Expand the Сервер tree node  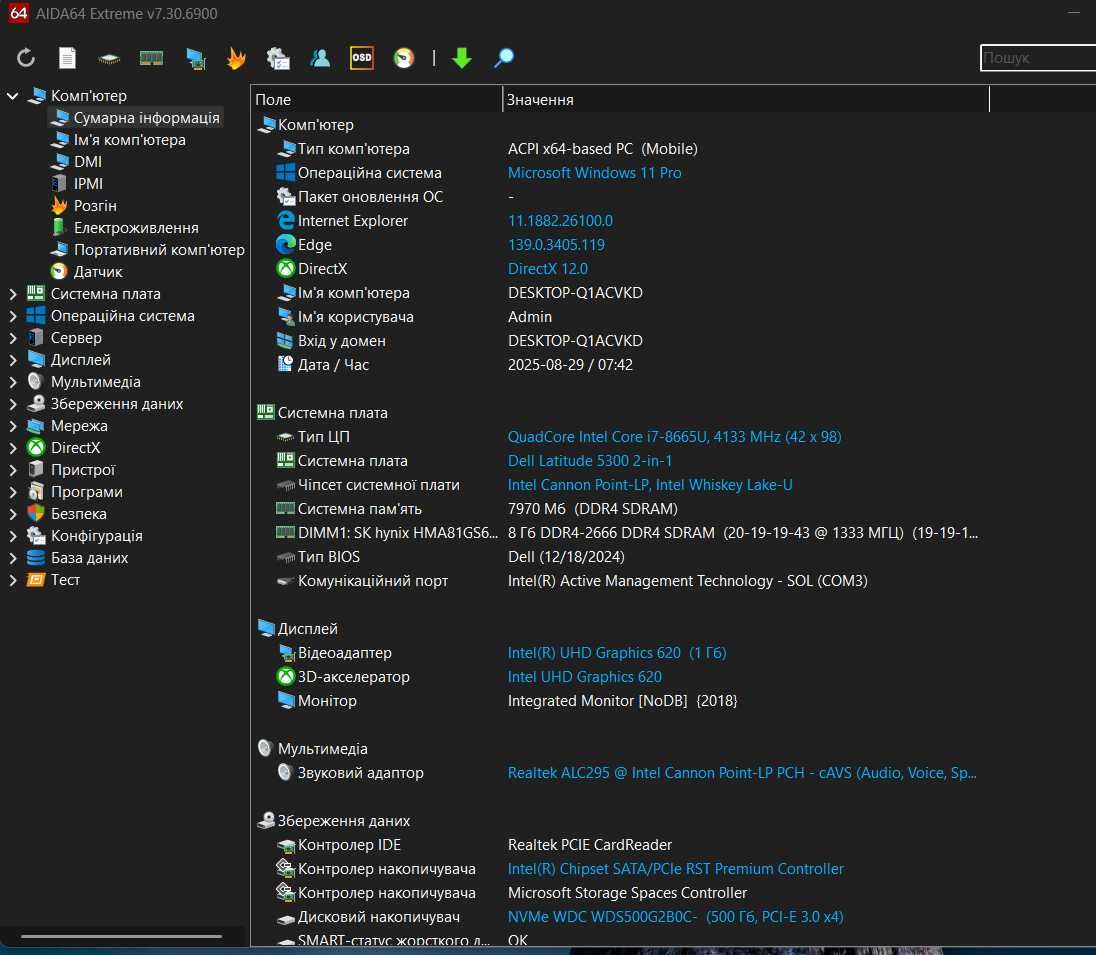(13, 338)
